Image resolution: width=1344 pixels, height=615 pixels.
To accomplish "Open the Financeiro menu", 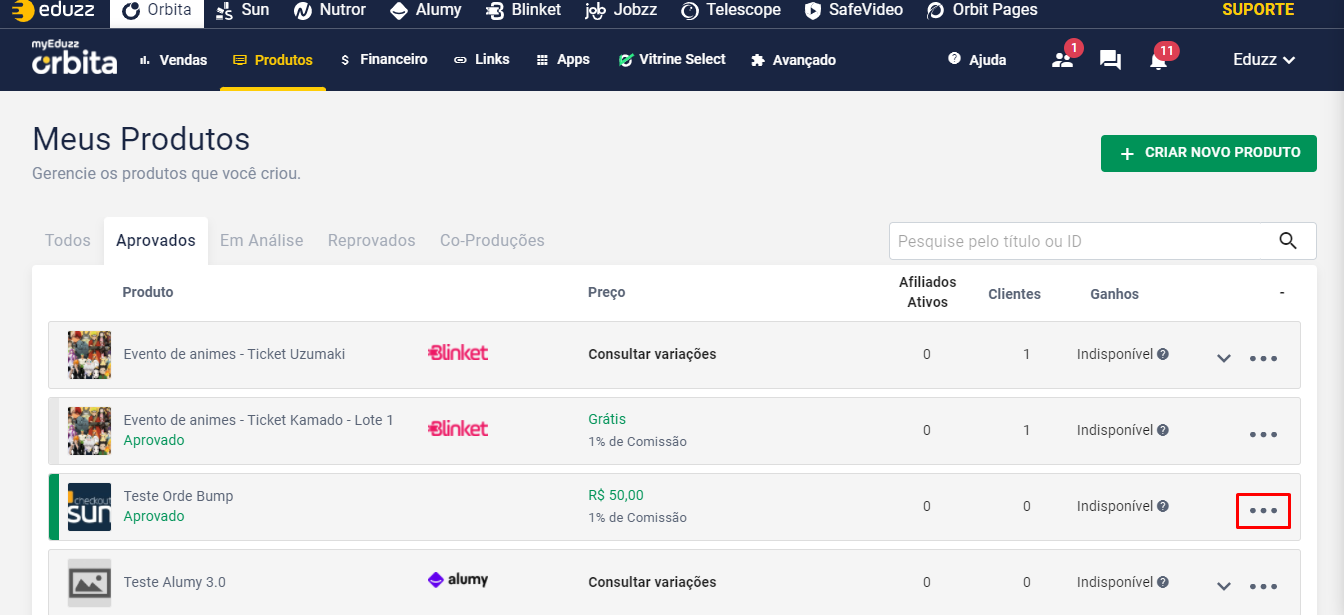I will pos(384,60).
